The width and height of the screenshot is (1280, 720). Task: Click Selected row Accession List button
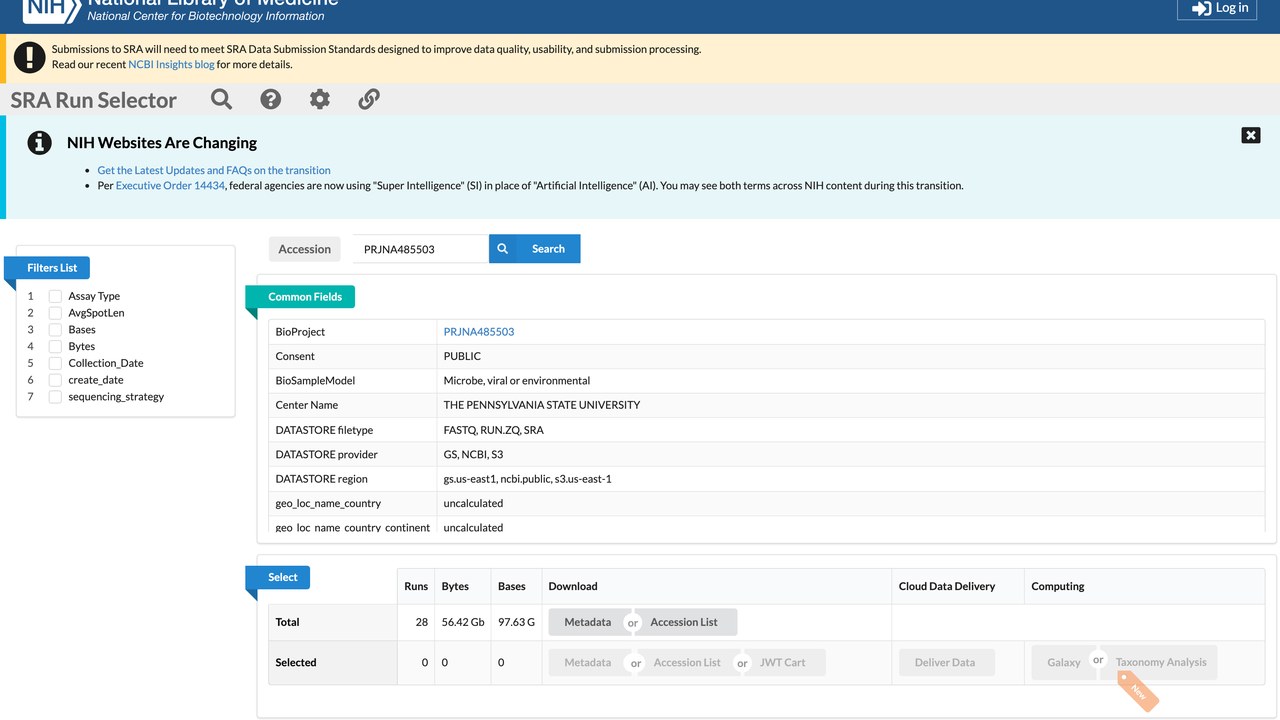pyautogui.click(x=687, y=662)
